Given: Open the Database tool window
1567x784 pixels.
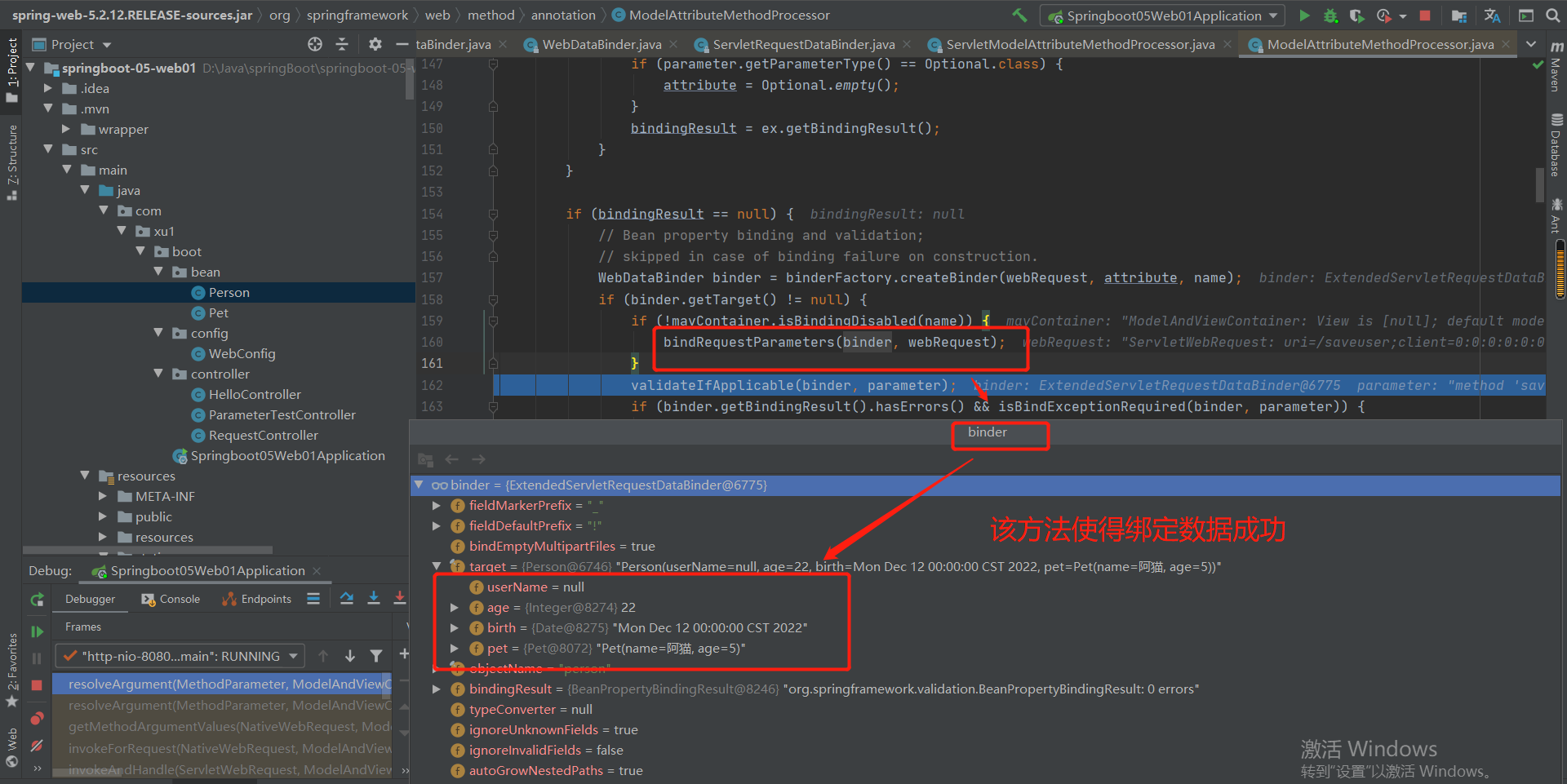Looking at the screenshot, I should point(1556,145).
